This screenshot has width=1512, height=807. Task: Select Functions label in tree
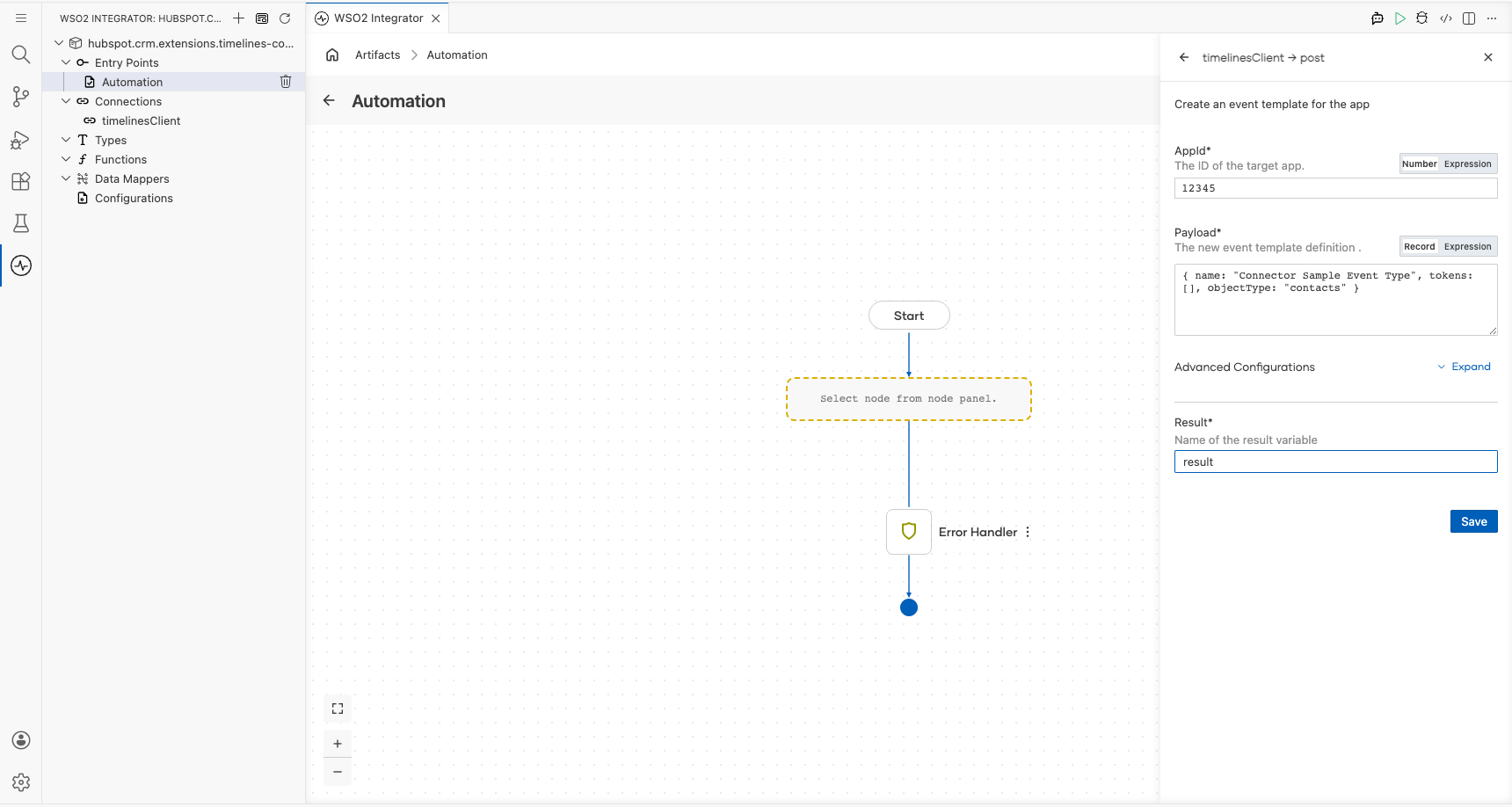click(x=120, y=159)
